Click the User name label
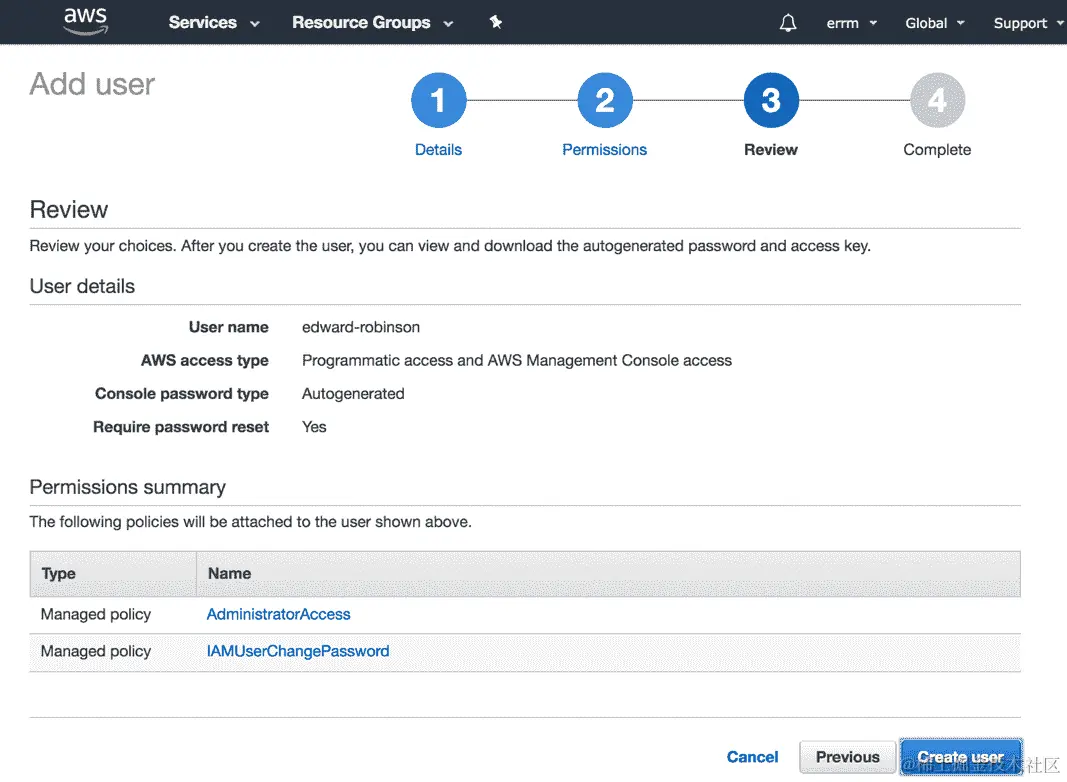The width and height of the screenshot is (1067, 782). tap(229, 327)
